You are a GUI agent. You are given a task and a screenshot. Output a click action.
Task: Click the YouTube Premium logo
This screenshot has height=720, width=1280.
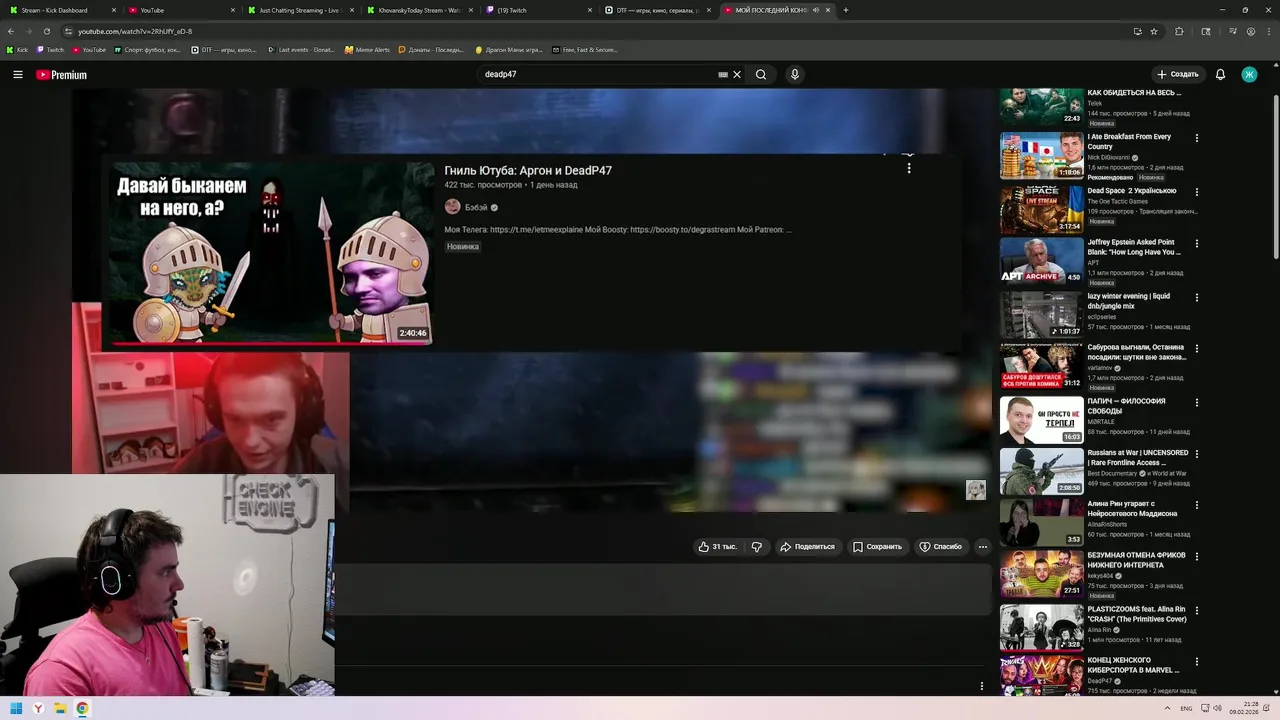coord(61,75)
